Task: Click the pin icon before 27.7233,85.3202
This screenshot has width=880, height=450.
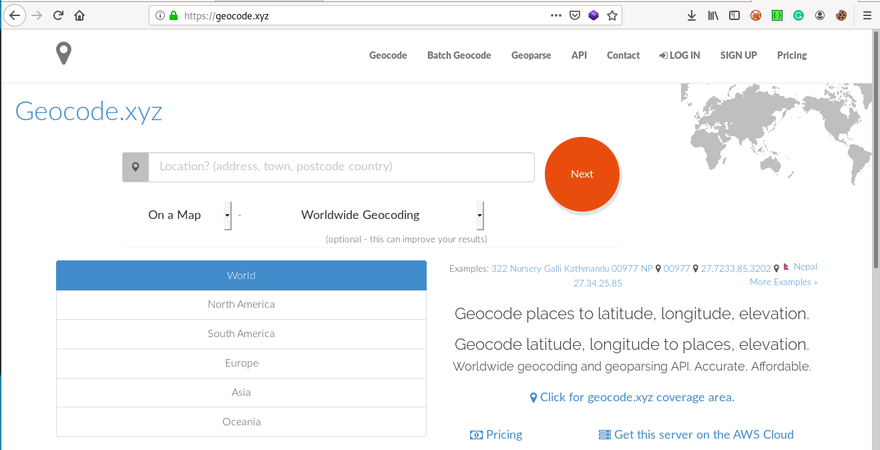Action: [695, 269]
